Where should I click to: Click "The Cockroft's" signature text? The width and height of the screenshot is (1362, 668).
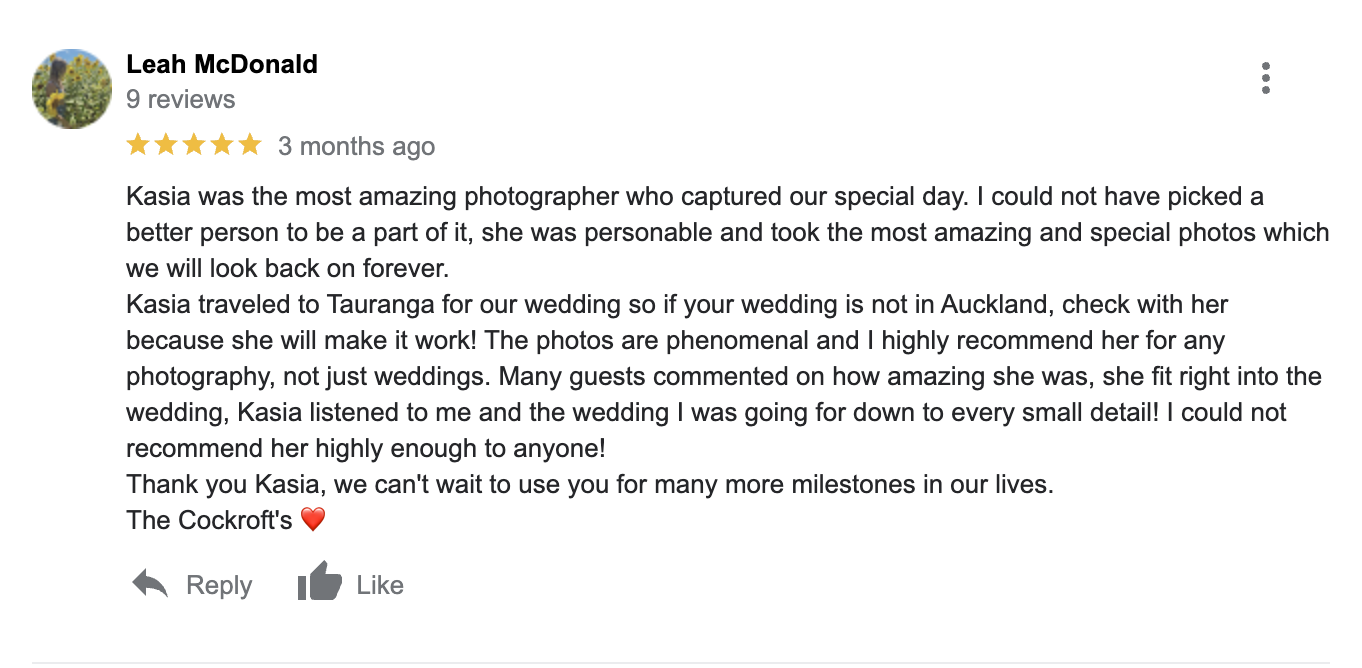click(210, 521)
